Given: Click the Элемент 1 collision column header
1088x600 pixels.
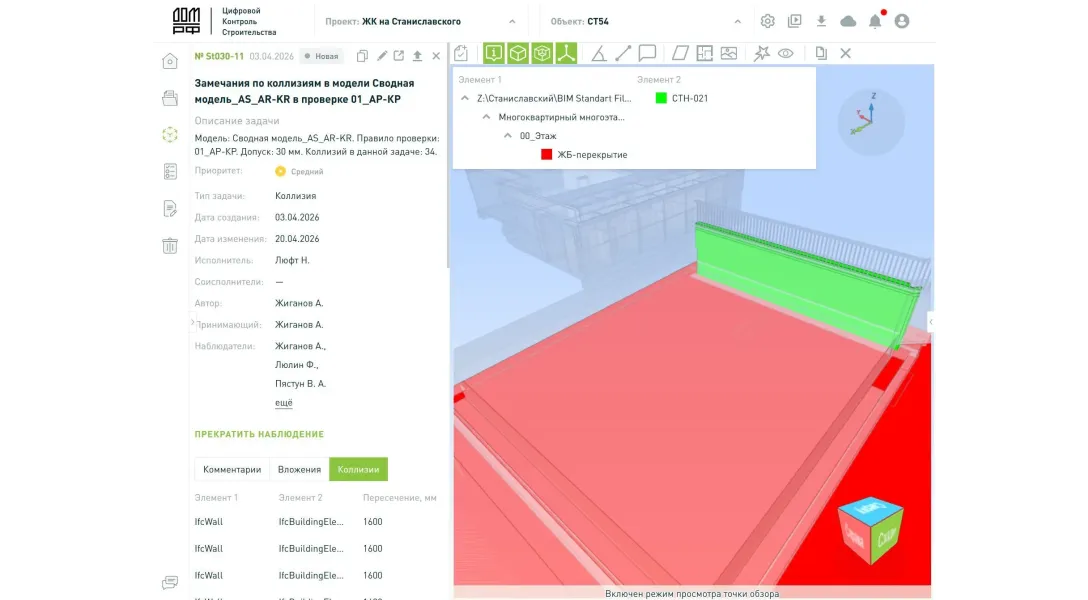Looking at the screenshot, I should [x=216, y=498].
